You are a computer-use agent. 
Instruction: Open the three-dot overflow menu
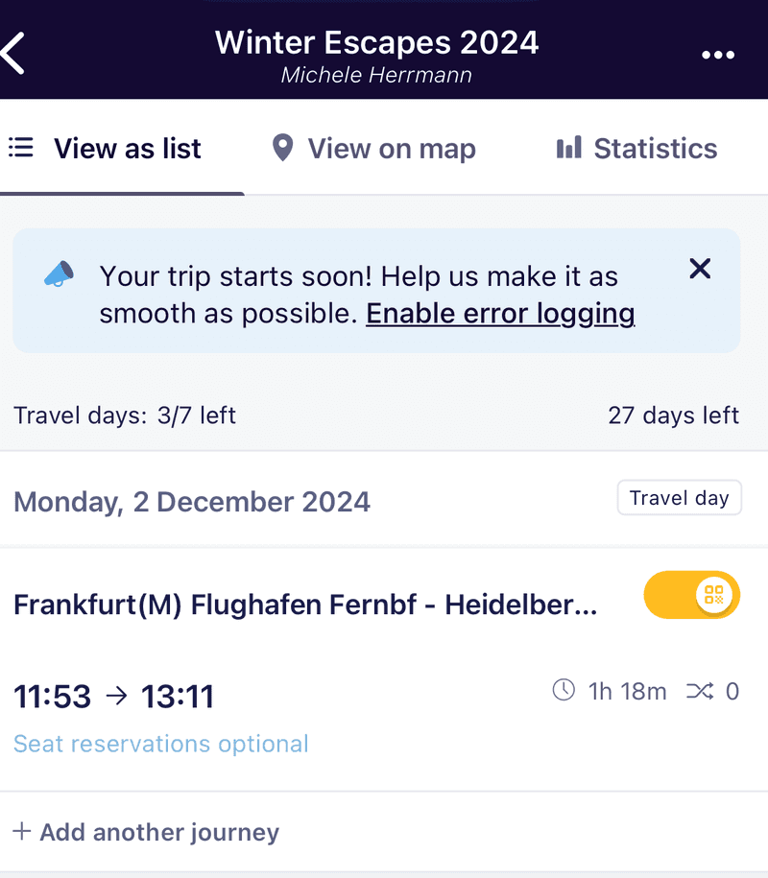[718, 55]
